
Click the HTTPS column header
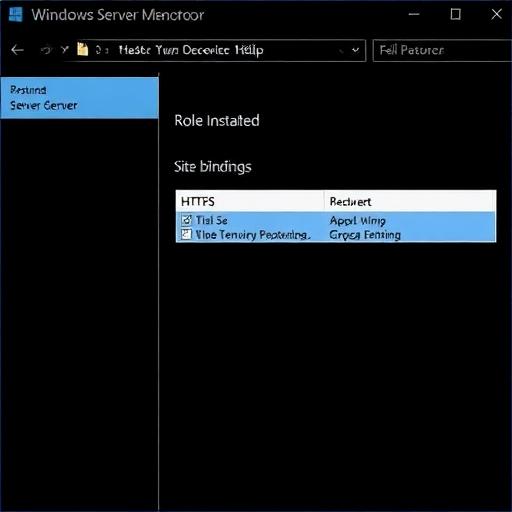[249, 201]
